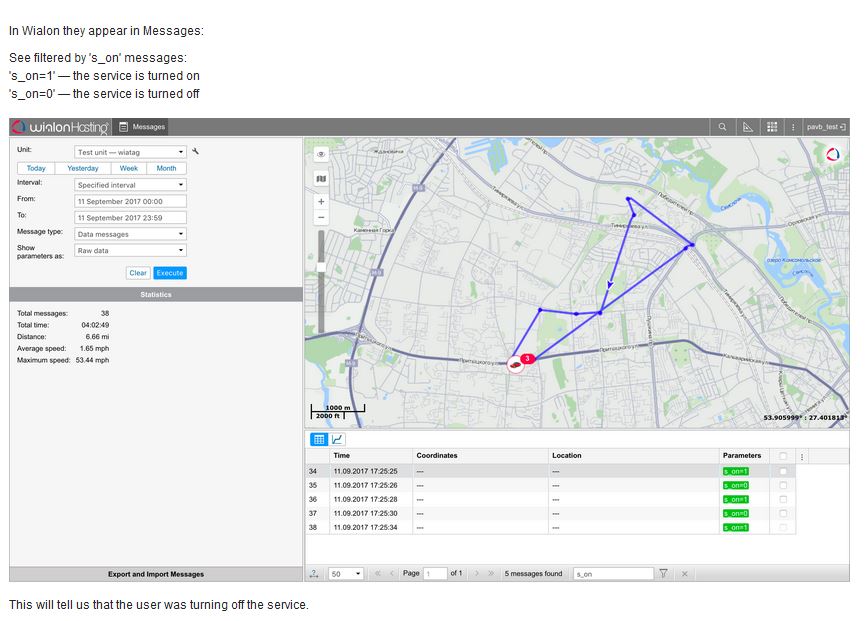The width and height of the screenshot is (865, 621).
Task: Open the 'Raw data' parameters dropdown
Action: click(x=130, y=251)
